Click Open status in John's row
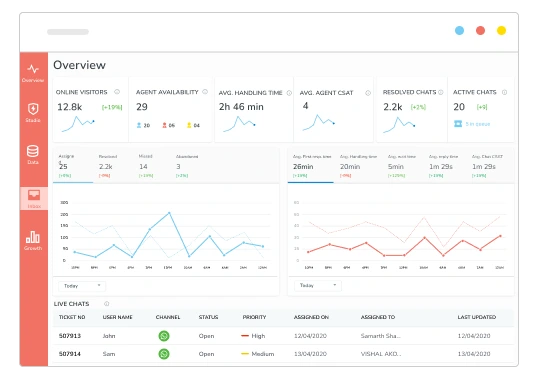This screenshot has width=538, height=375. [206, 336]
